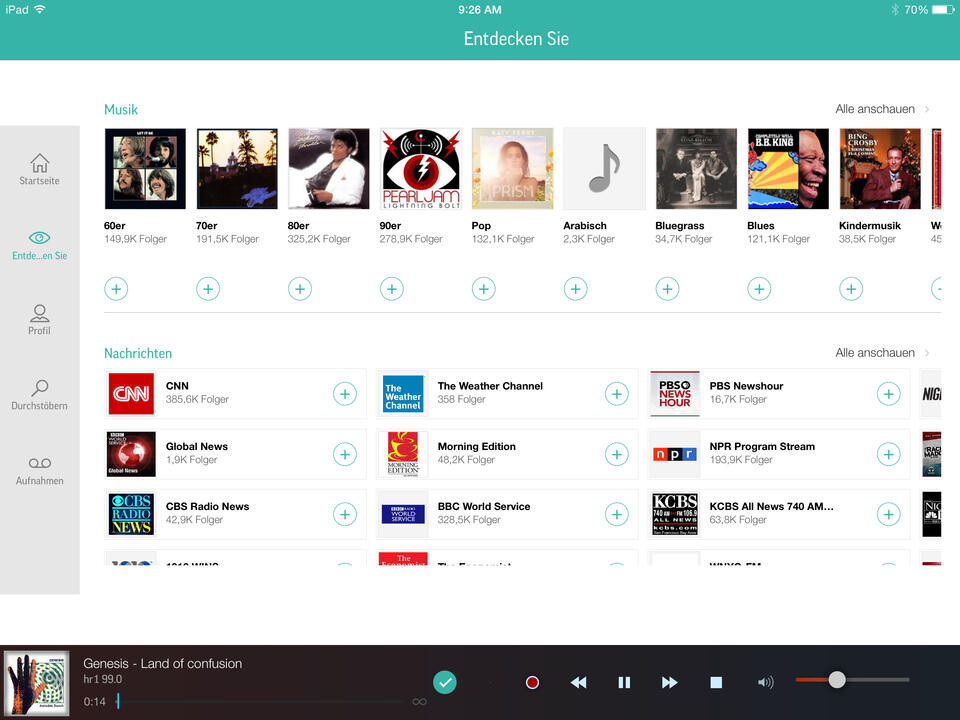Expand the Nachrichten section via its chevron
The height and width of the screenshot is (720, 960).
point(927,352)
